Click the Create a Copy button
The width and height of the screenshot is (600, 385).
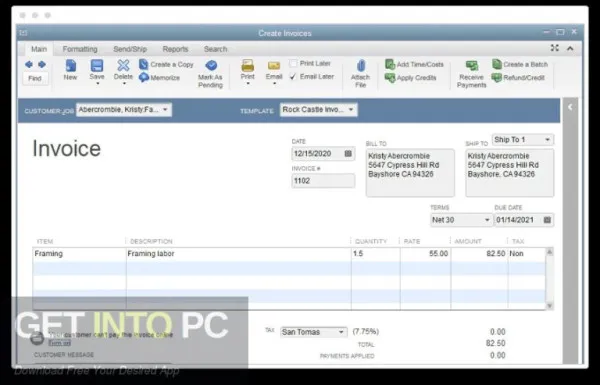(166, 64)
